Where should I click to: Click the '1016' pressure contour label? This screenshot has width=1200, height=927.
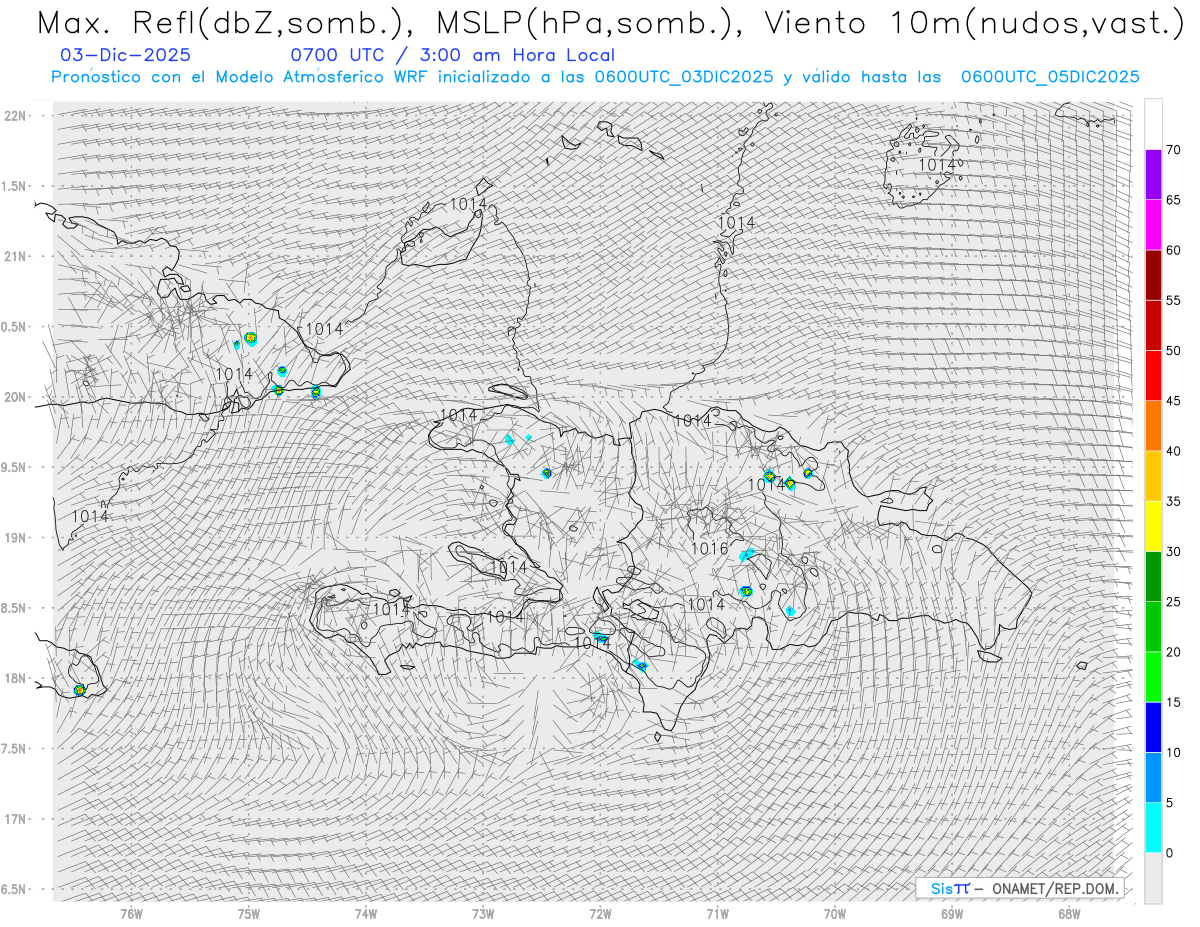pos(710,549)
